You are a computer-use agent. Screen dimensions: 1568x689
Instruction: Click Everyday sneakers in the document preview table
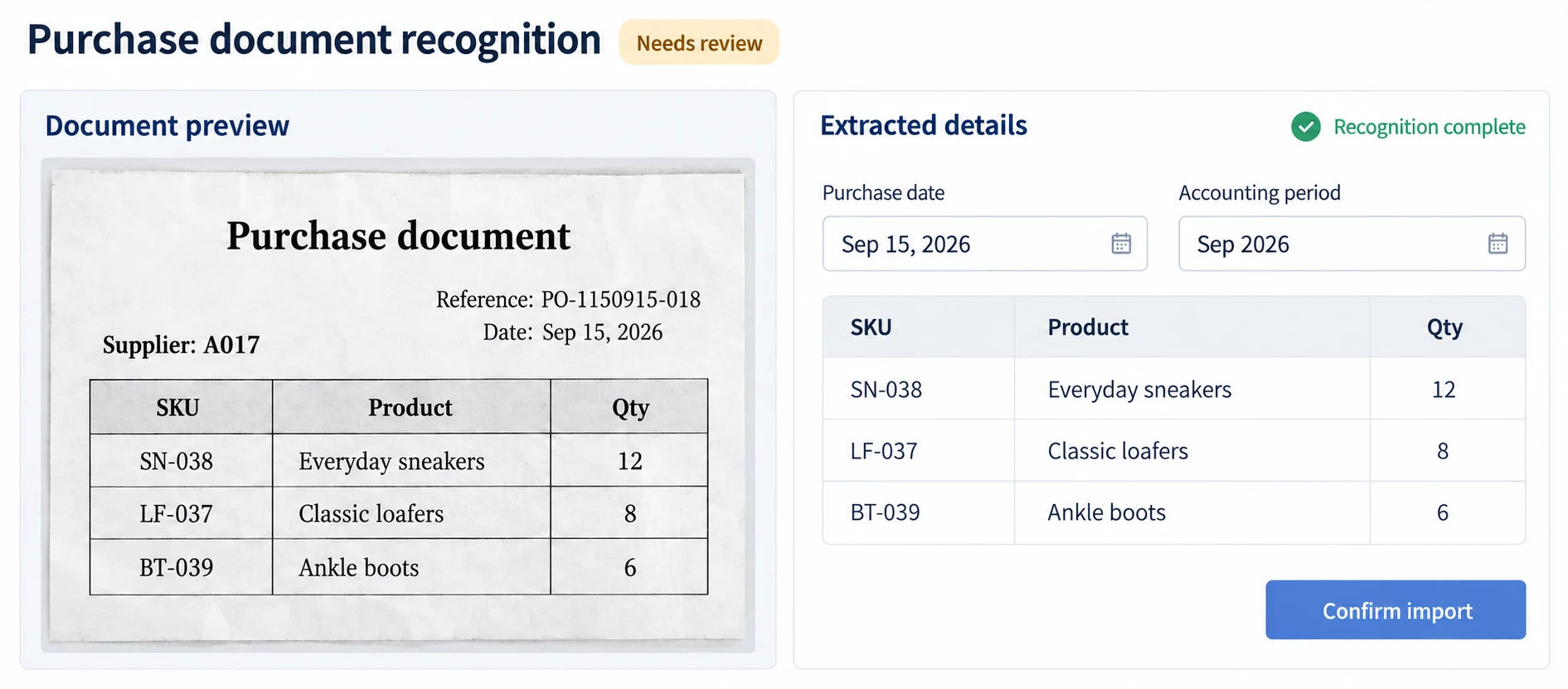point(391,462)
